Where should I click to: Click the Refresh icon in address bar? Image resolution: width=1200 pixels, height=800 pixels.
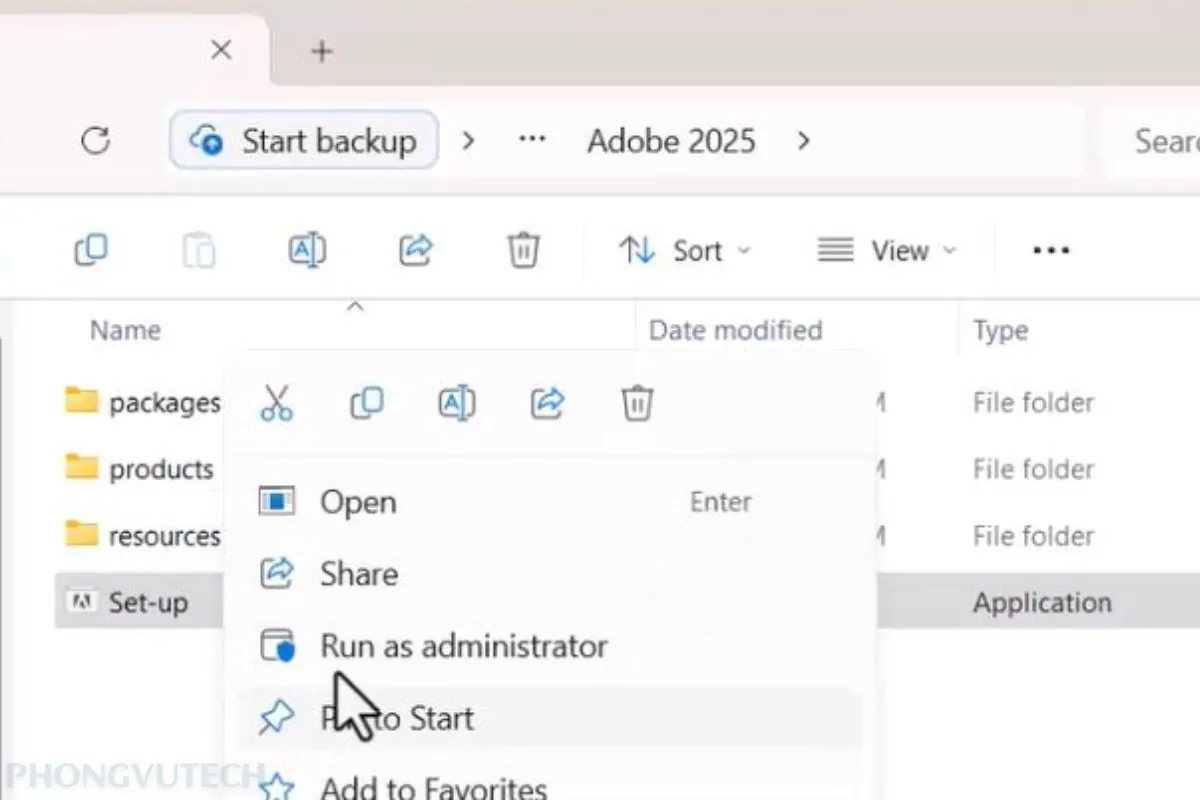(x=95, y=141)
